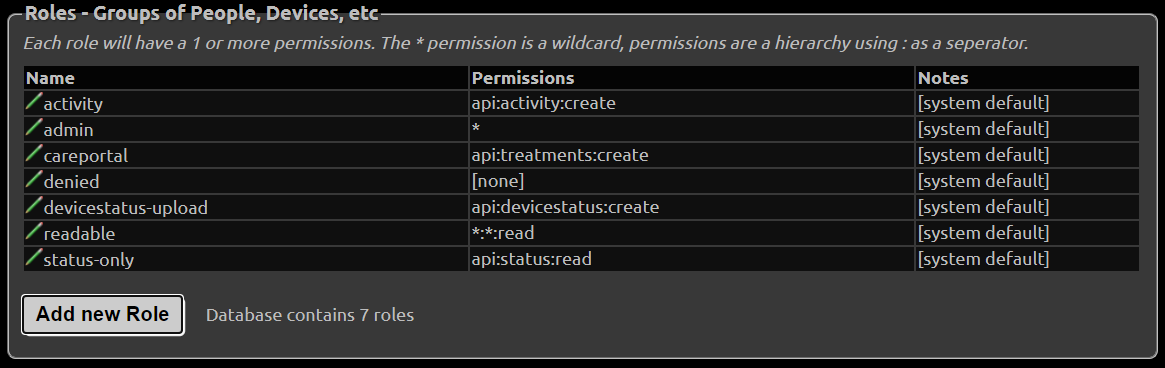Select the api:activity:create permission cell
1165x368 pixels.
pyautogui.click(x=692, y=103)
